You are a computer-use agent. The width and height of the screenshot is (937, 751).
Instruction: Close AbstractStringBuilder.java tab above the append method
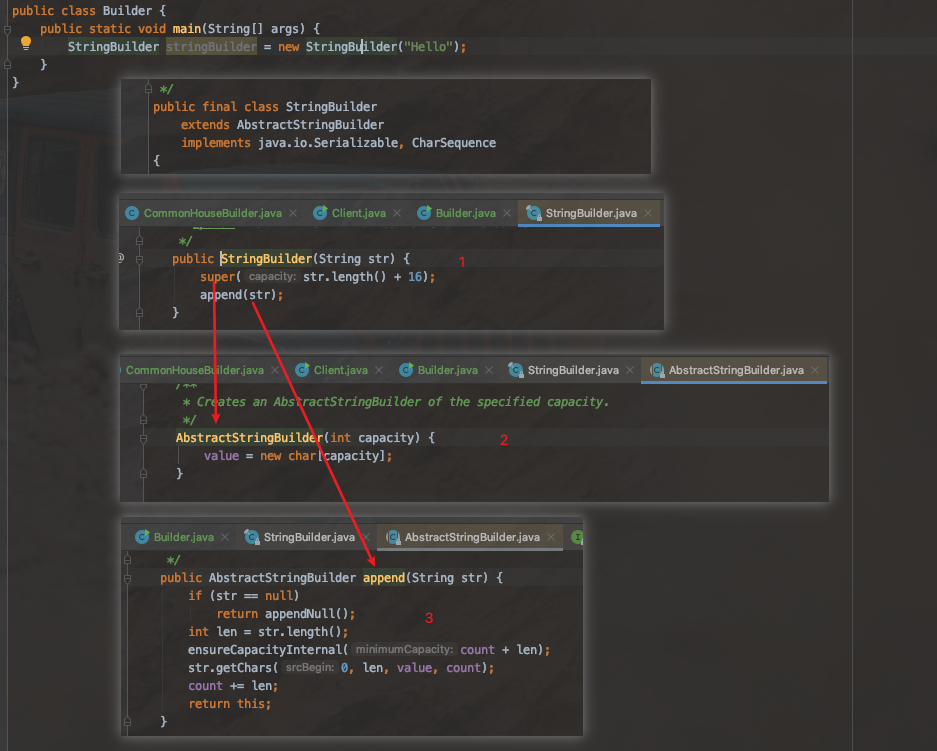[551, 537]
